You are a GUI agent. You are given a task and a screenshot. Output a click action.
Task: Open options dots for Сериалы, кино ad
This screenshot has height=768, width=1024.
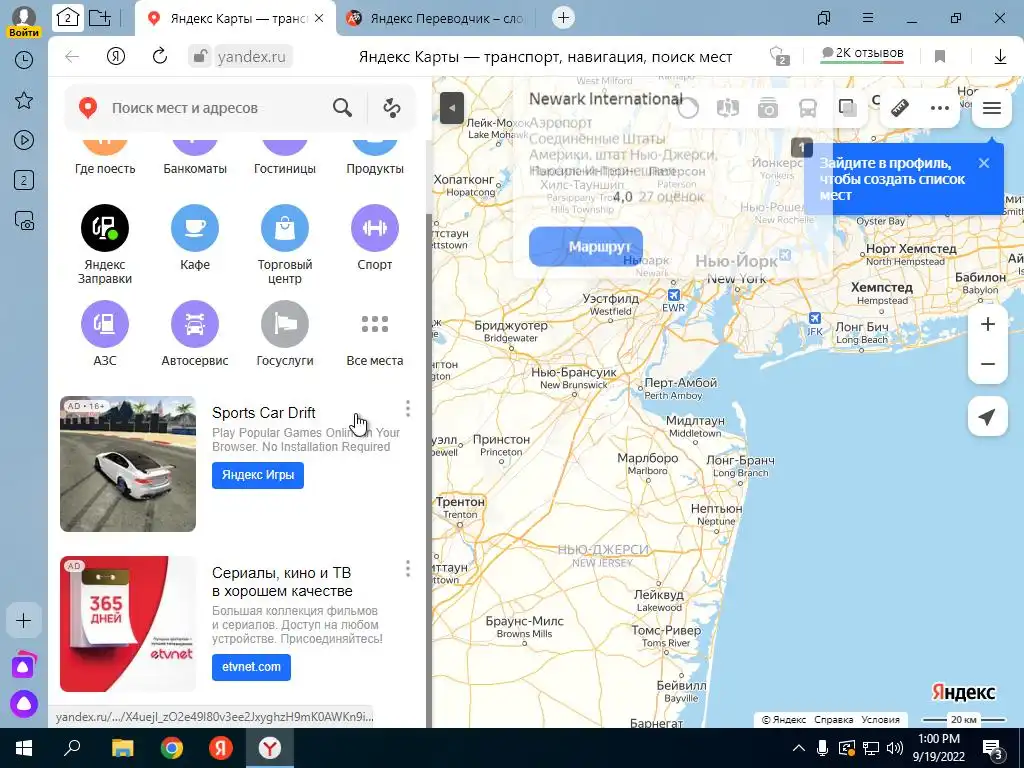(408, 569)
